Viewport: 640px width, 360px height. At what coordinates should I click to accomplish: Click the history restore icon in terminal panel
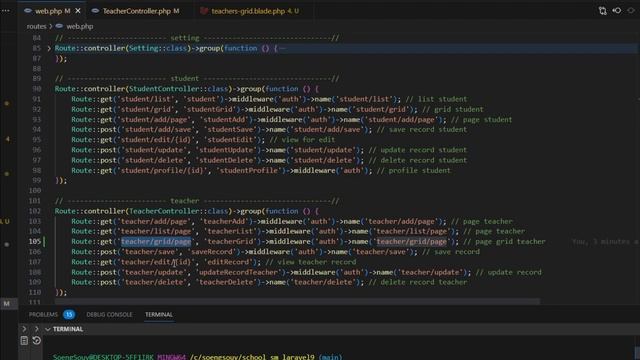pos(37,340)
